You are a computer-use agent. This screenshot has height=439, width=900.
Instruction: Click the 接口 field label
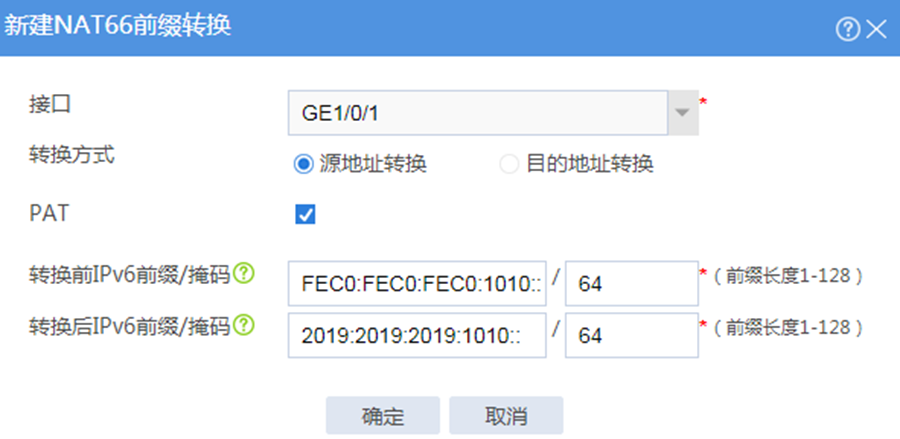coord(49,105)
